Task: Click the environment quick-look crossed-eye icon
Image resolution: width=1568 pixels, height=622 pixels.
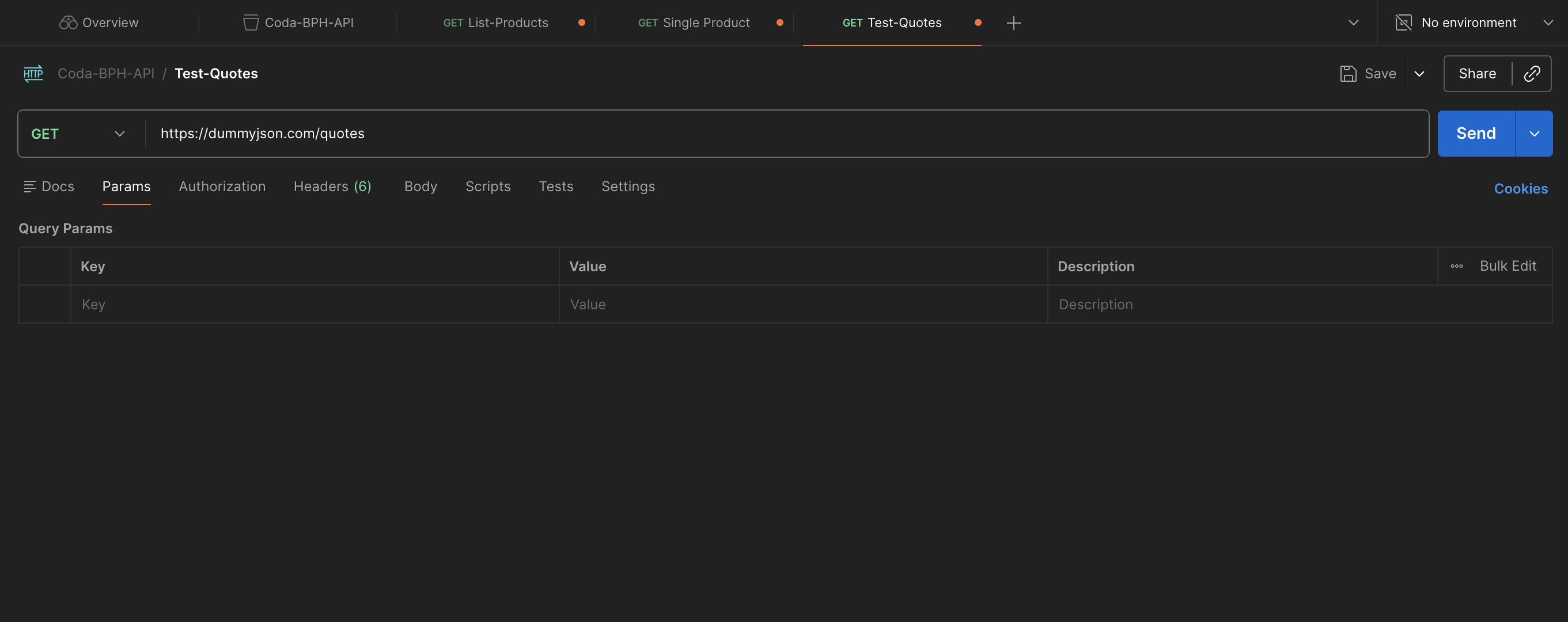Action: point(1403,22)
